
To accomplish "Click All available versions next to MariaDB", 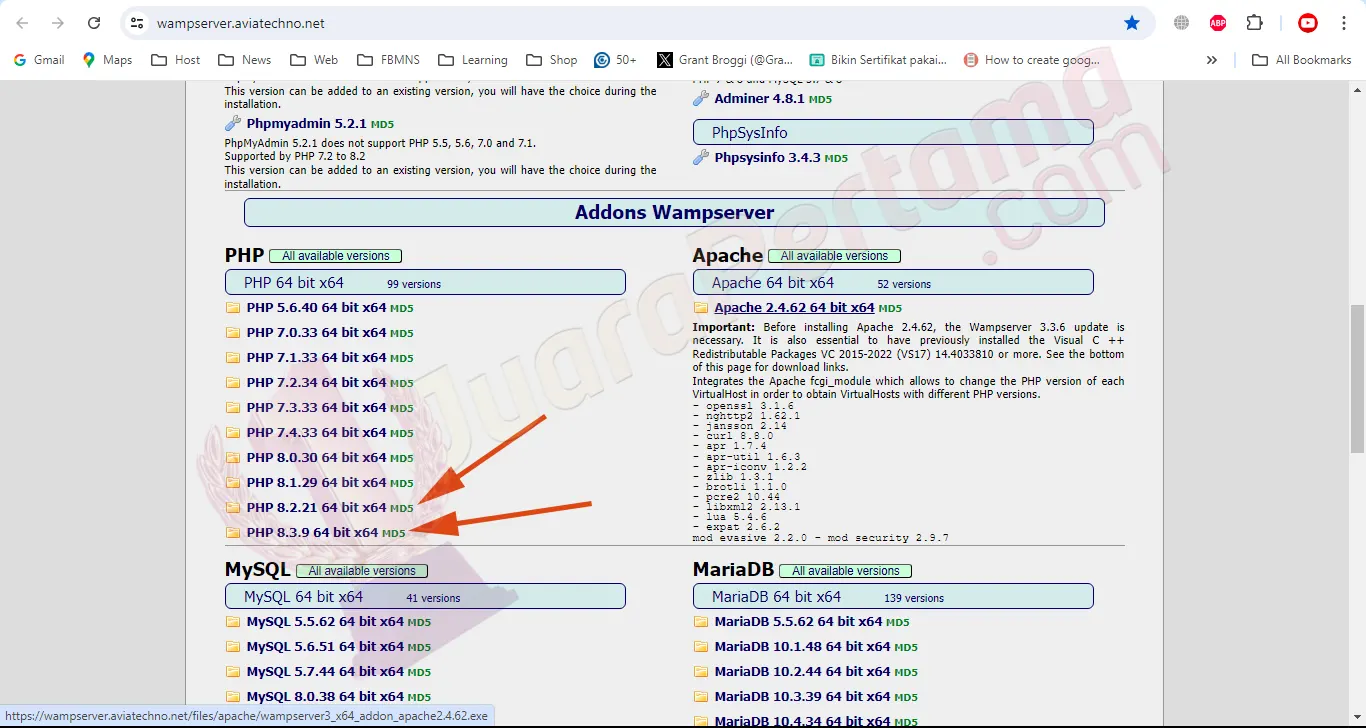I will pyautogui.click(x=845, y=570).
